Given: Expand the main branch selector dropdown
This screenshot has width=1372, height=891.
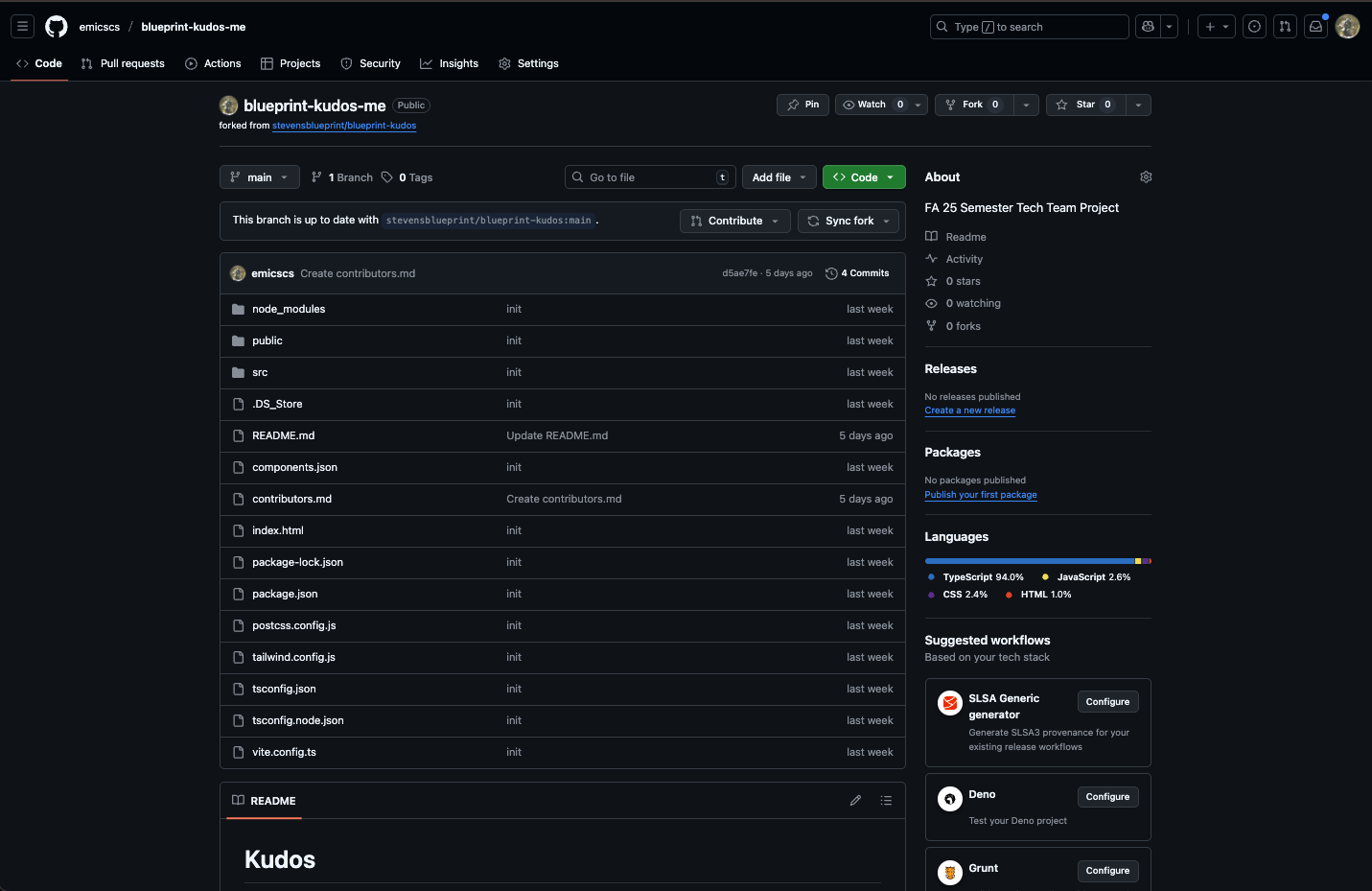Looking at the screenshot, I should [x=259, y=177].
